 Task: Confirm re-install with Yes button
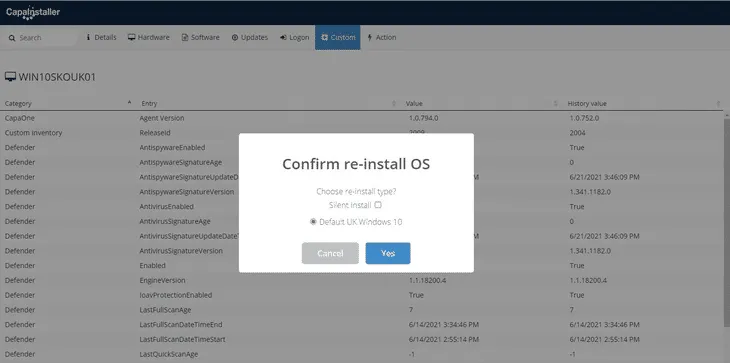point(388,253)
